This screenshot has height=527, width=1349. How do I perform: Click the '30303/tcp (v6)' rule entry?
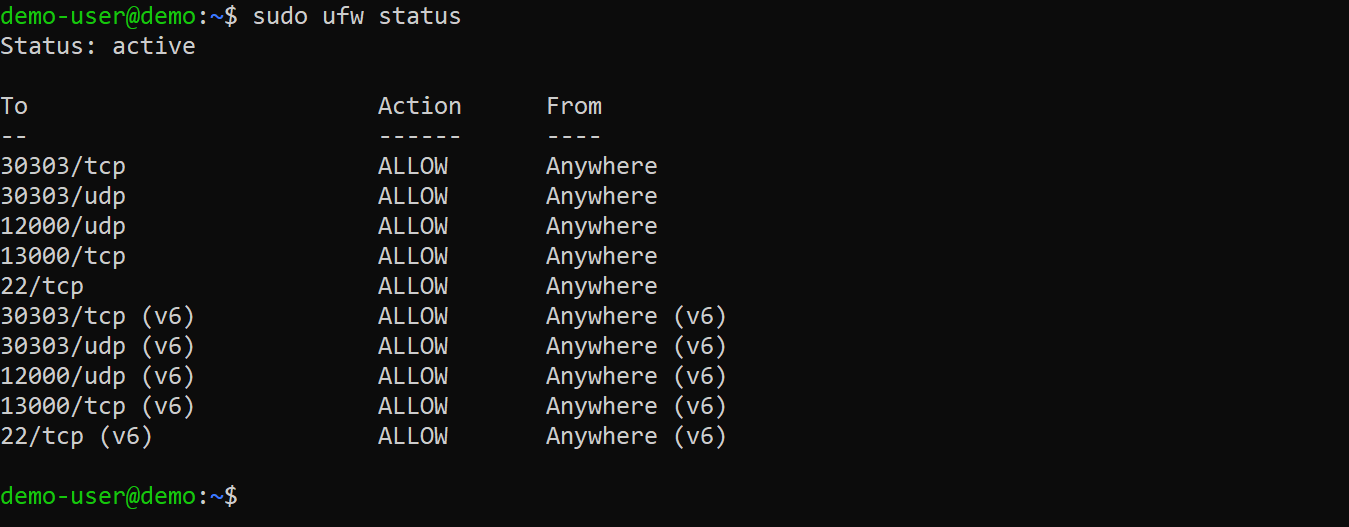97,316
